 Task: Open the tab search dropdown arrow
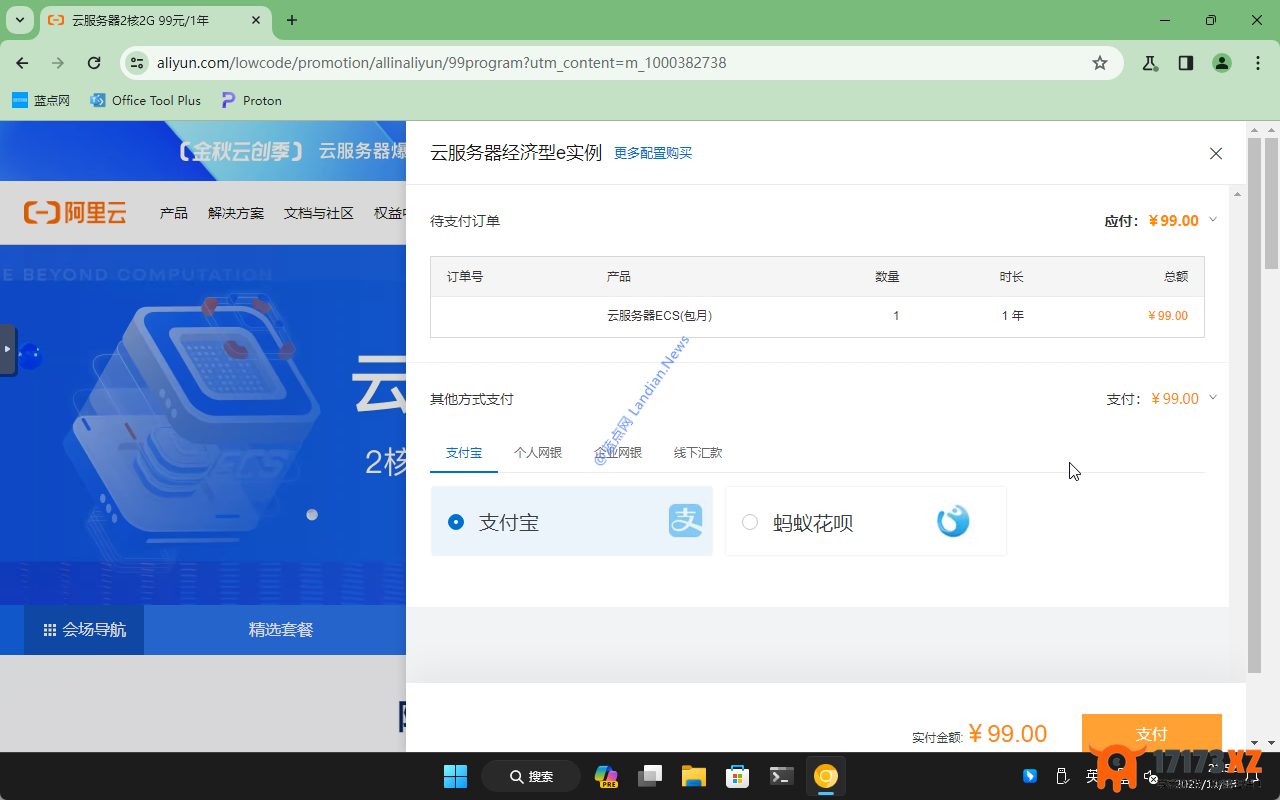click(19, 20)
